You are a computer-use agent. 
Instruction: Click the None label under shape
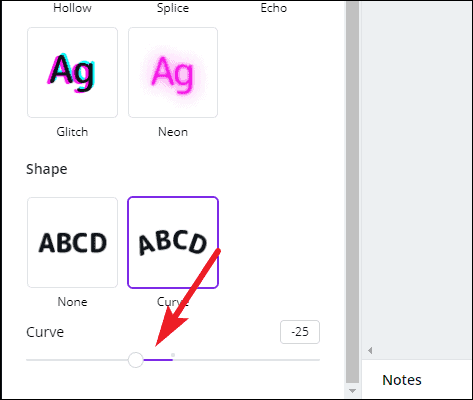pyautogui.click(x=72, y=302)
